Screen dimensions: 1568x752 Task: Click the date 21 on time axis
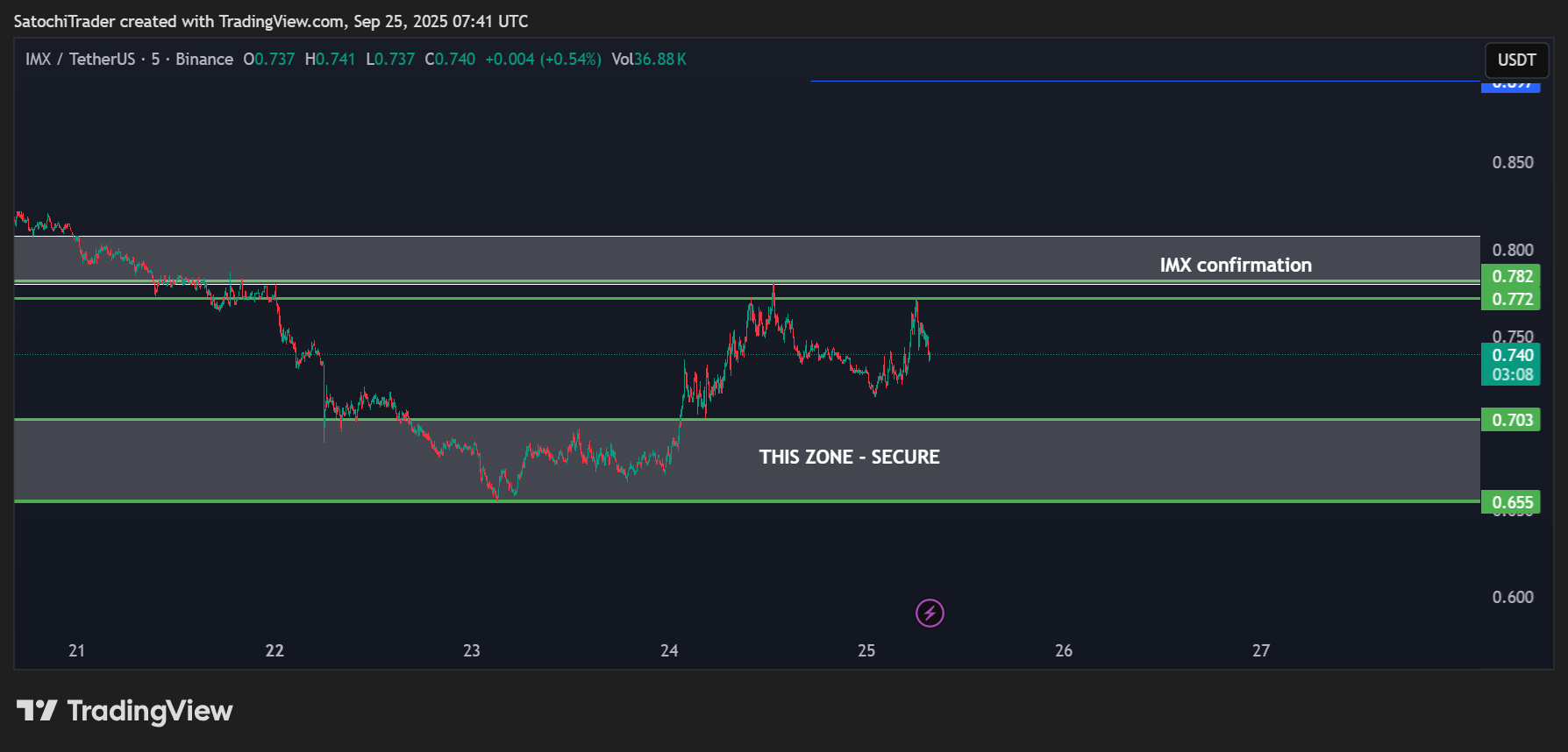[77, 650]
